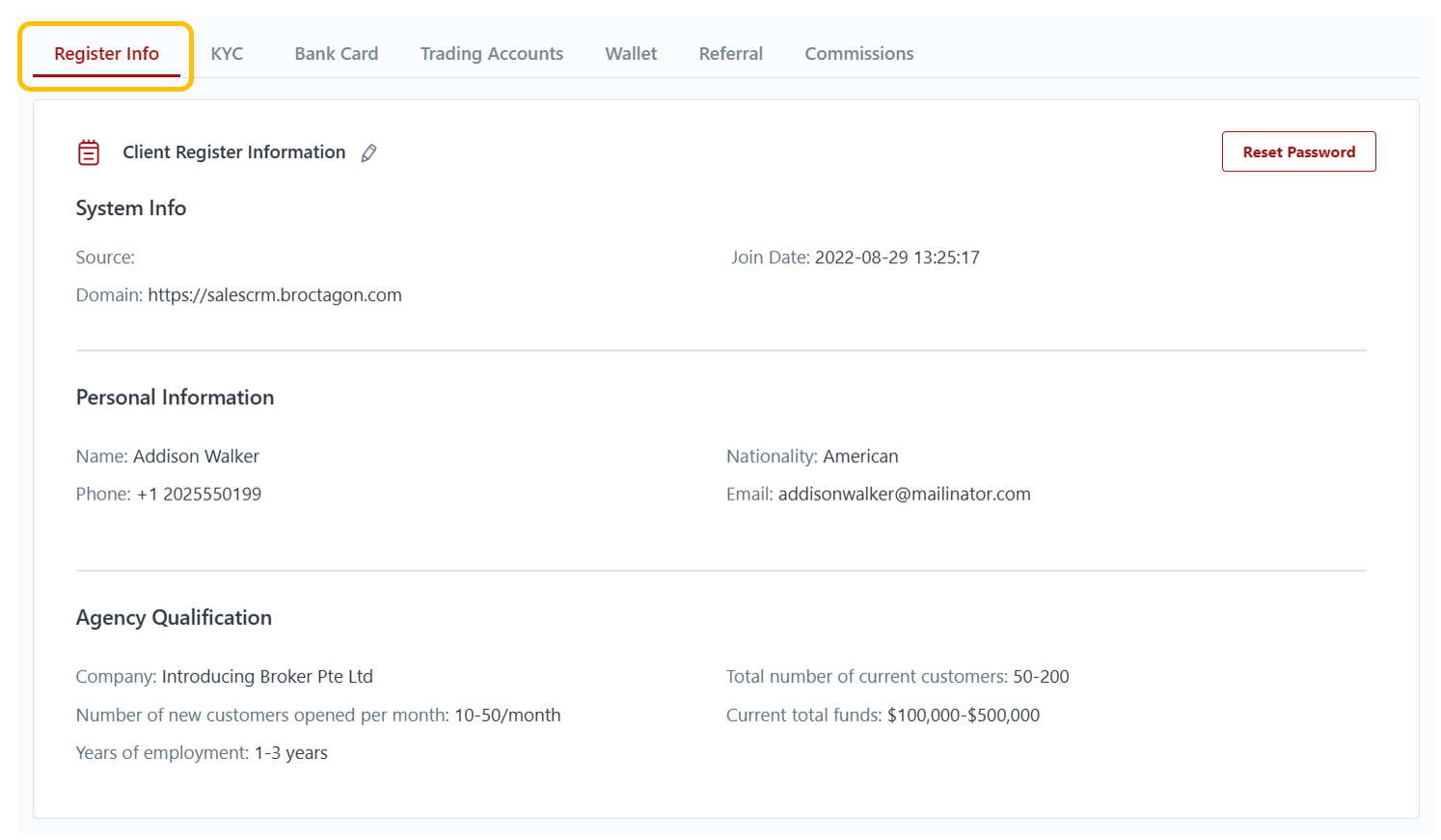Screen dimensions: 1441x840
Task: Switch to the KYC tab
Action: [x=227, y=54]
